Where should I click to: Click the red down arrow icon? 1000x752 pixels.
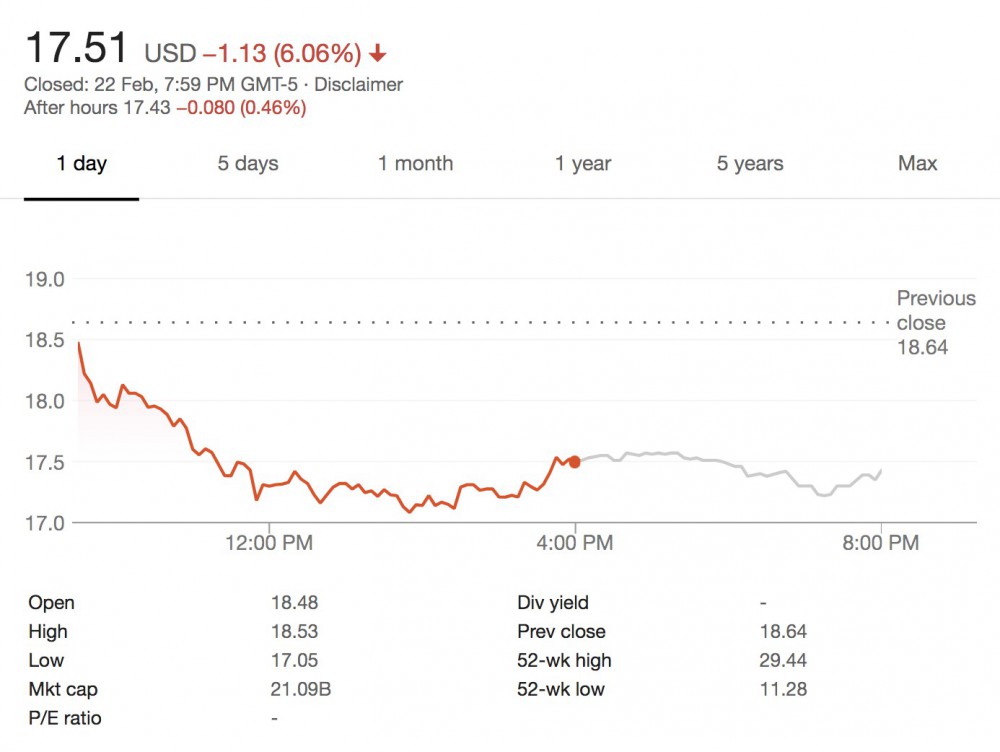[x=378, y=53]
